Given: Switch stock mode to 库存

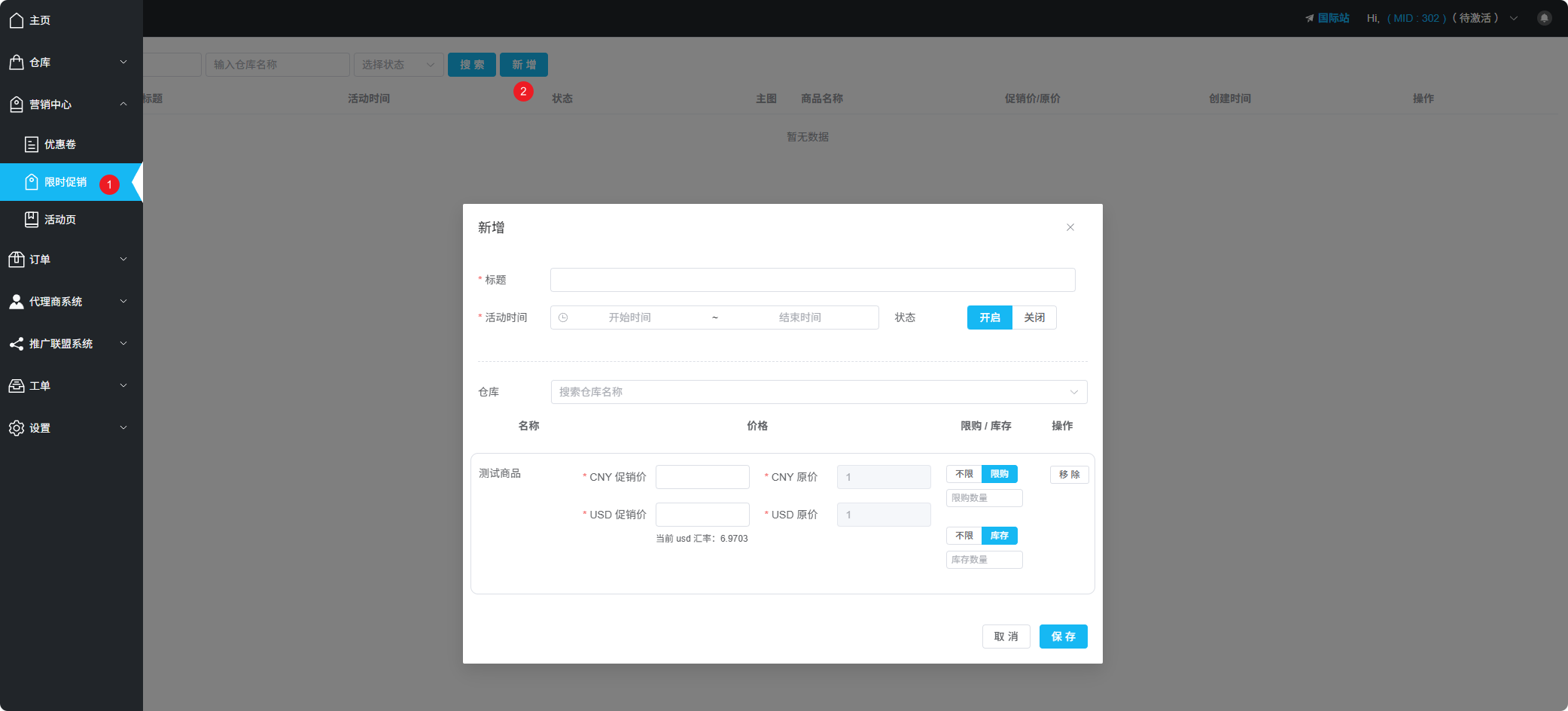Looking at the screenshot, I should (x=1000, y=535).
